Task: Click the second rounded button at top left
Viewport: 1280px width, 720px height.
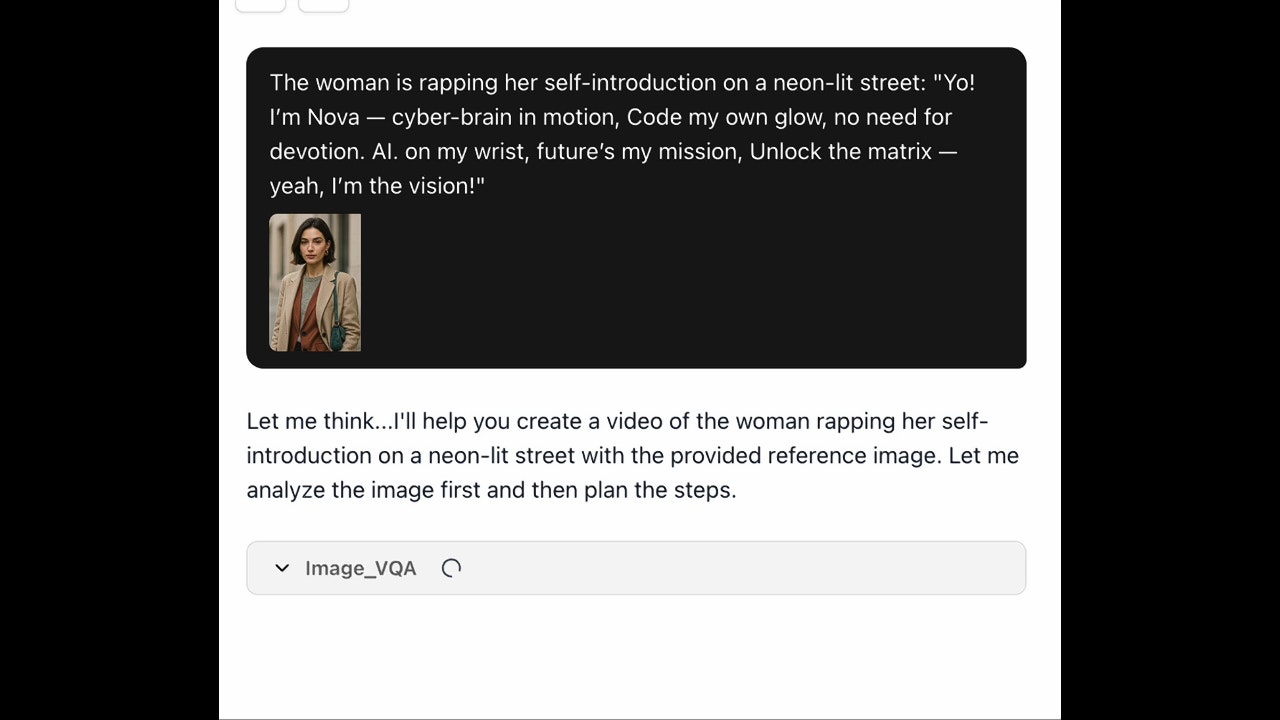Action: pyautogui.click(x=323, y=4)
